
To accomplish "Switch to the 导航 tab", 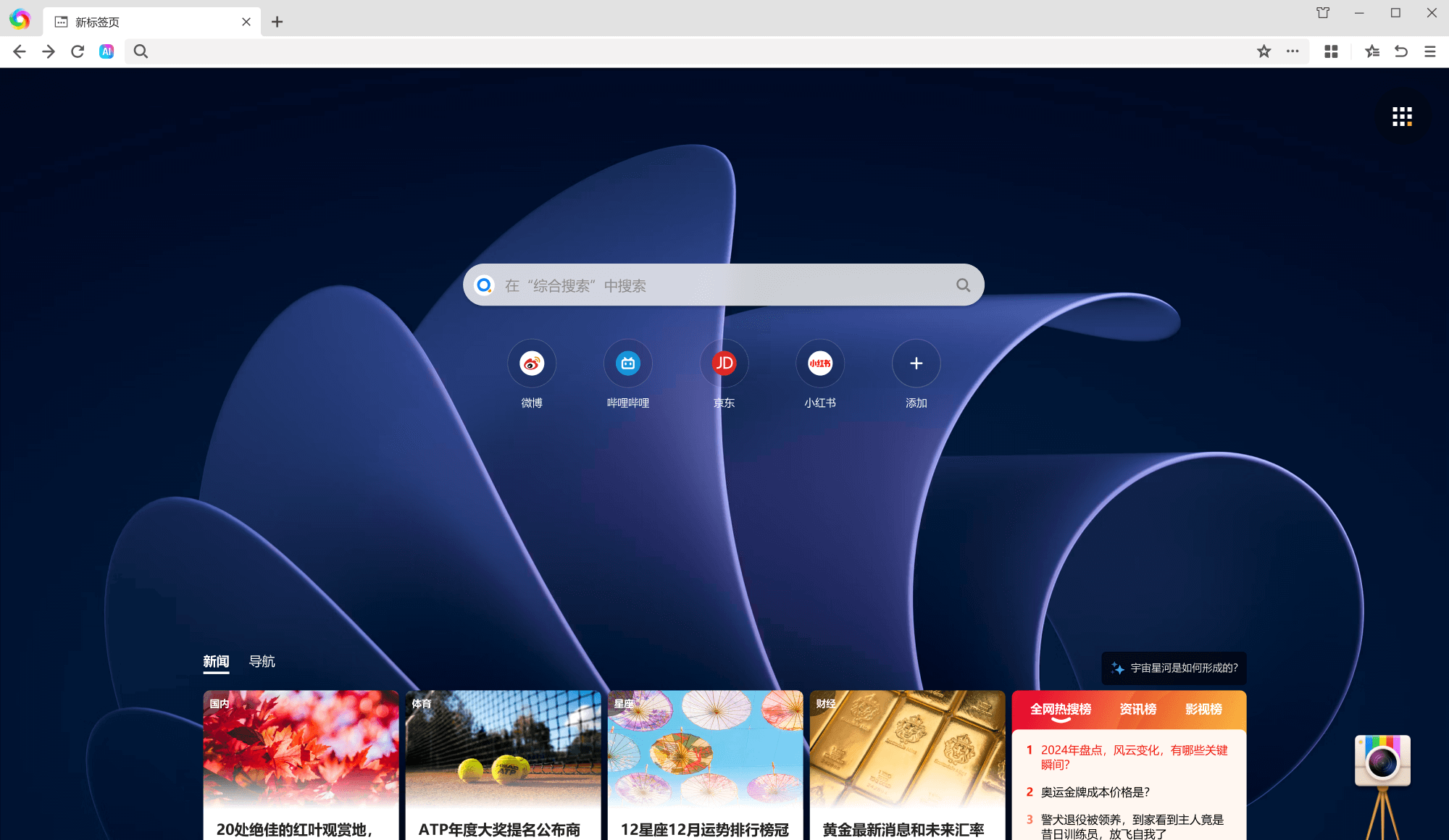I will (262, 660).
